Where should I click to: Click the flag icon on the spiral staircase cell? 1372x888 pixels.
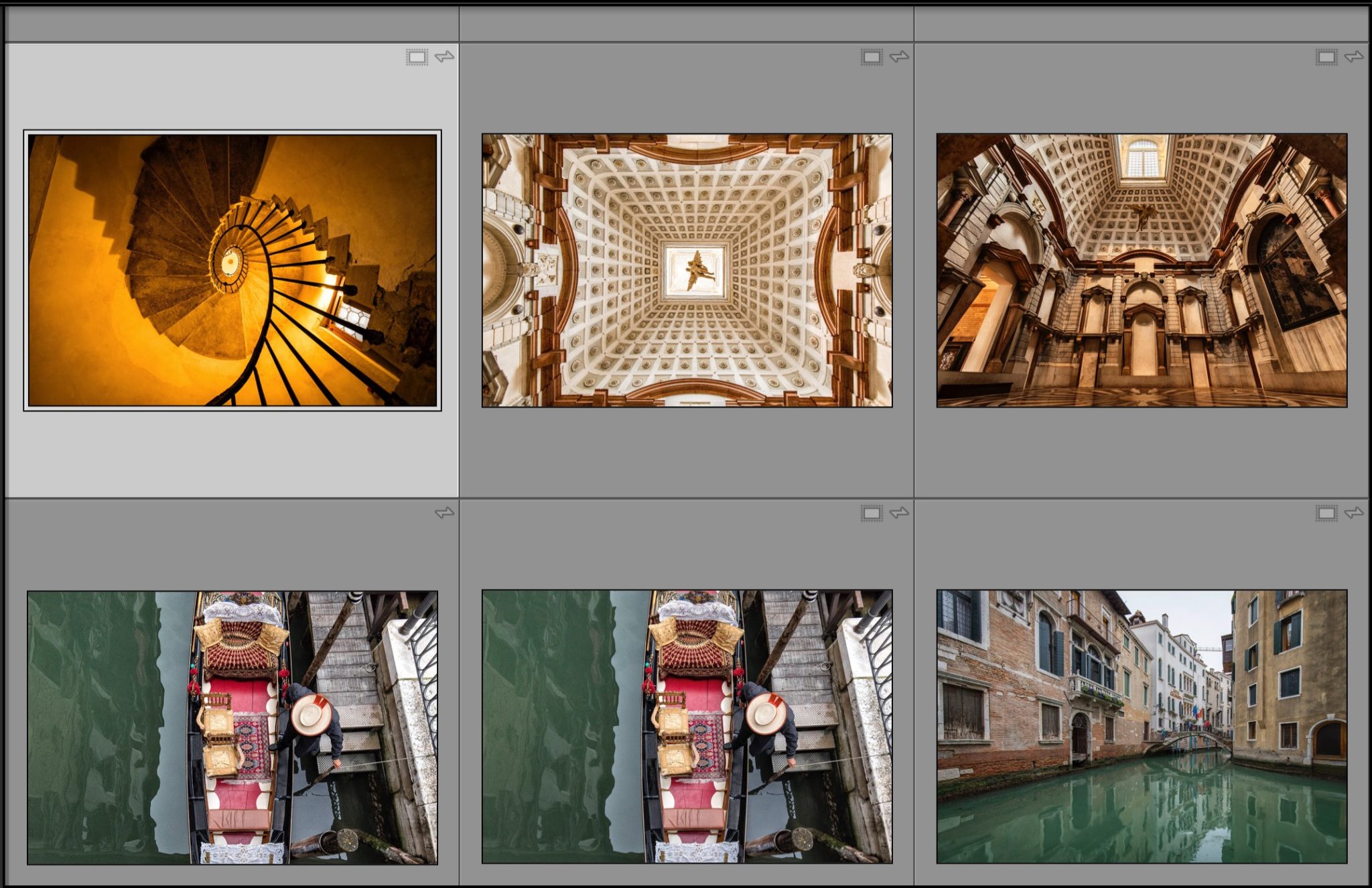click(443, 58)
